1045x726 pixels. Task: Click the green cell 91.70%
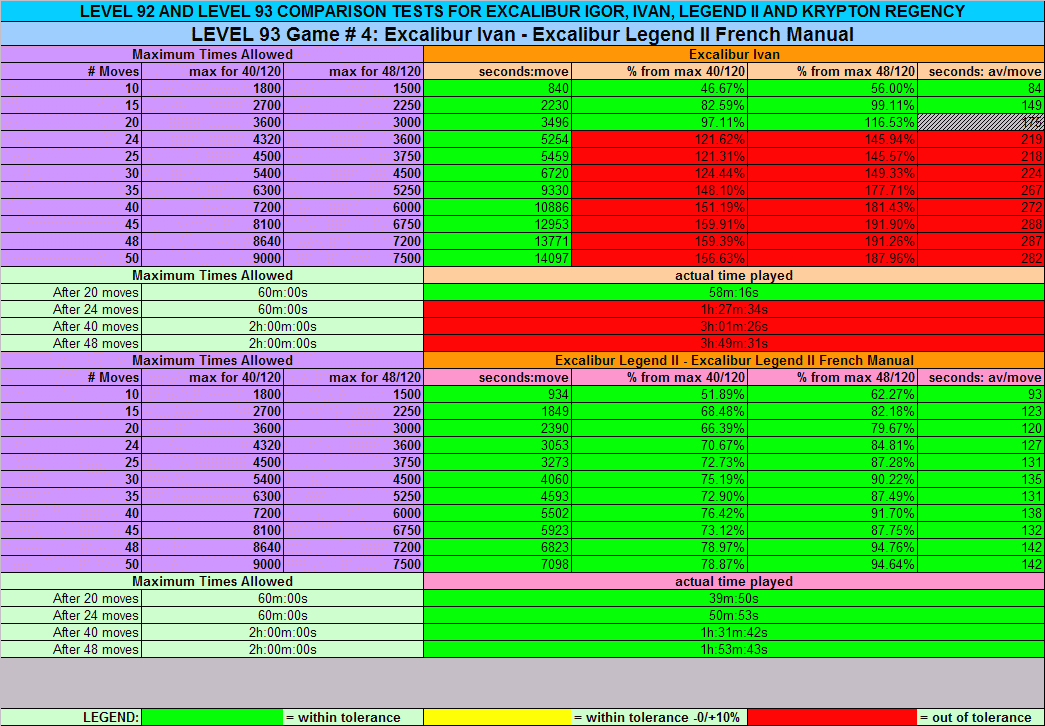[832, 513]
